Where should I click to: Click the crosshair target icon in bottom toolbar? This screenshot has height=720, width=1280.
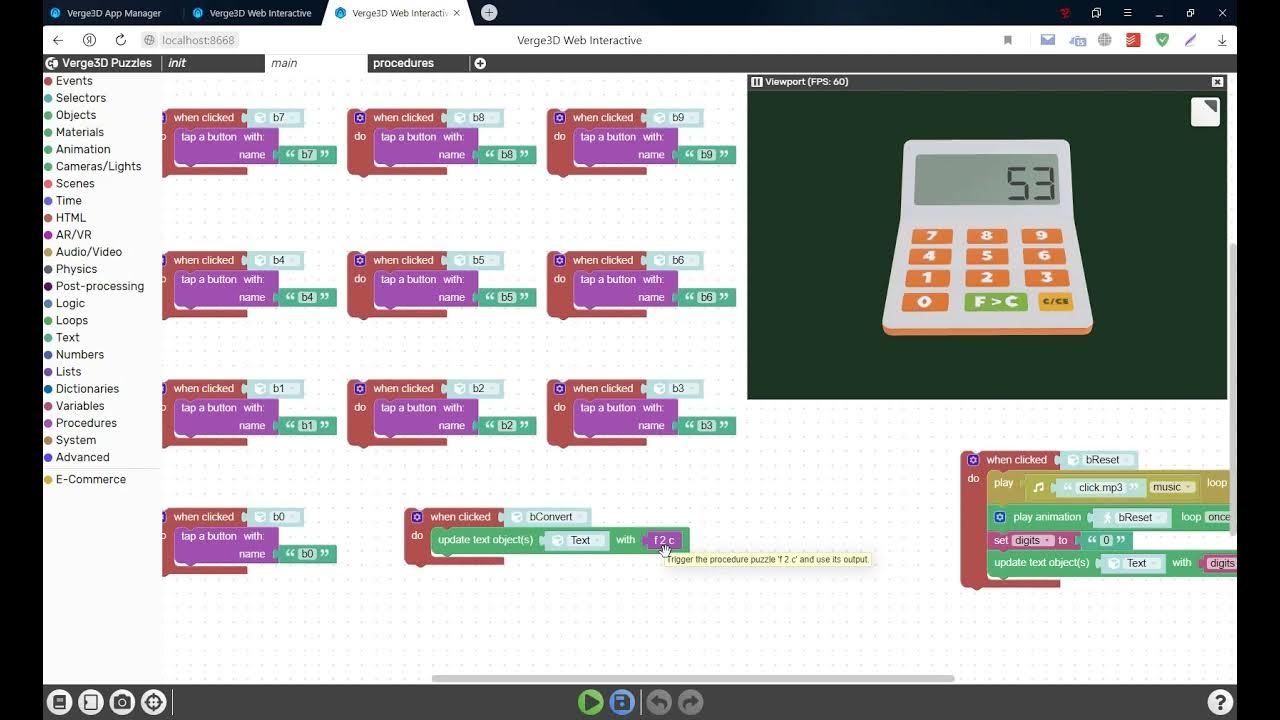click(x=153, y=702)
